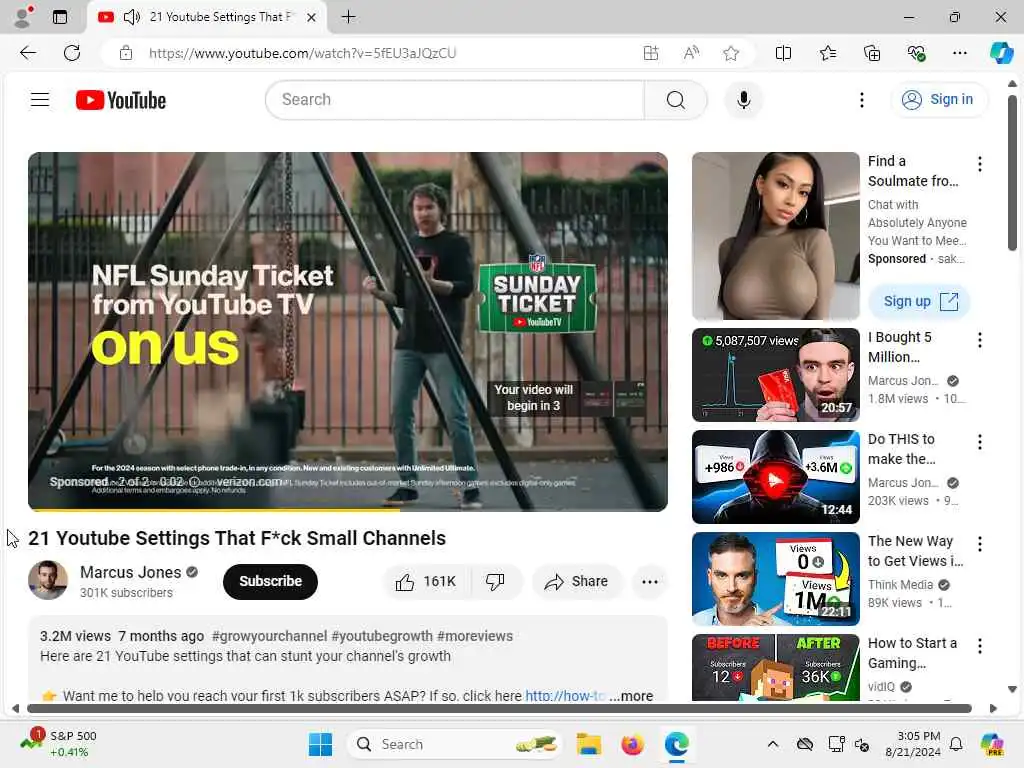Viewport: 1024px width, 768px height.
Task: Open options for I Bought 5 Million video
Action: click(x=980, y=340)
